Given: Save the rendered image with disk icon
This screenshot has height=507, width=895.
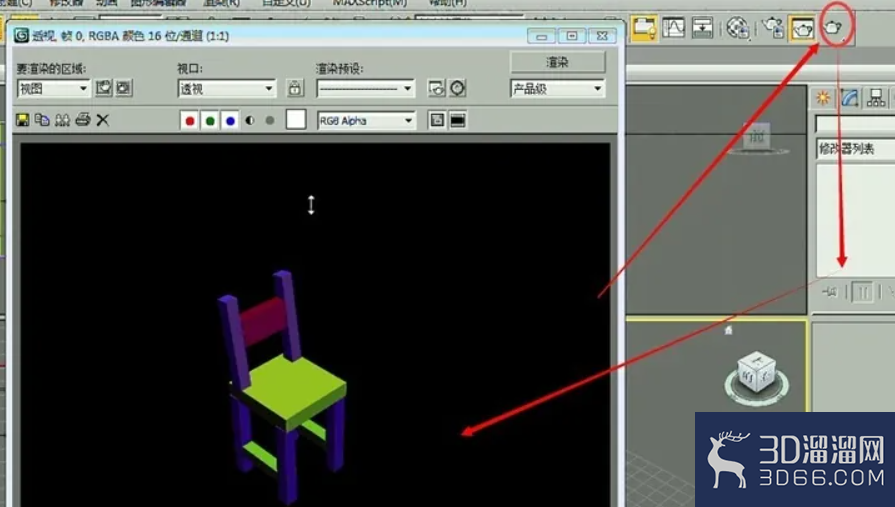Looking at the screenshot, I should (22, 120).
